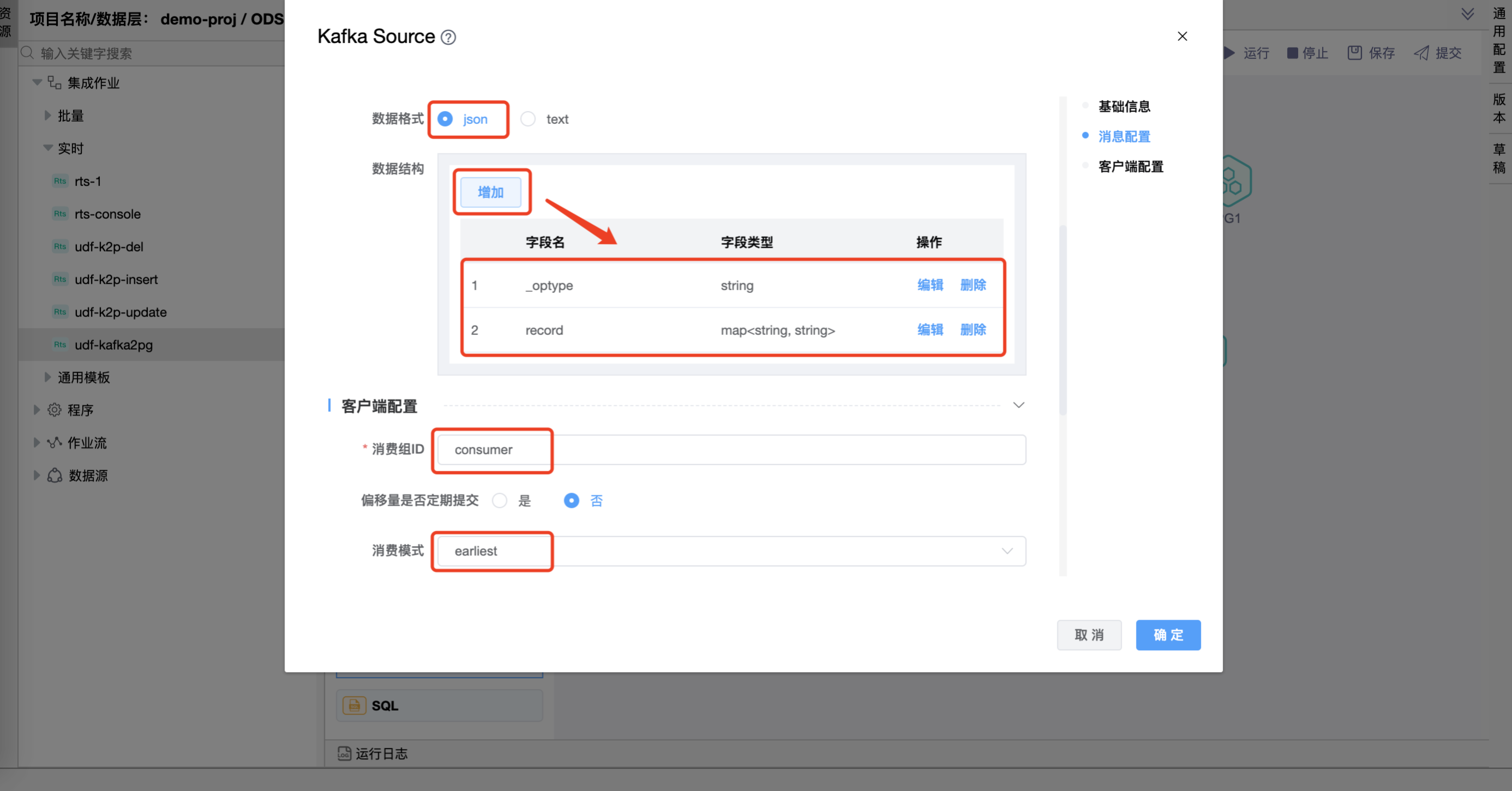Select json data format radio button
1512x791 pixels.
click(446, 119)
